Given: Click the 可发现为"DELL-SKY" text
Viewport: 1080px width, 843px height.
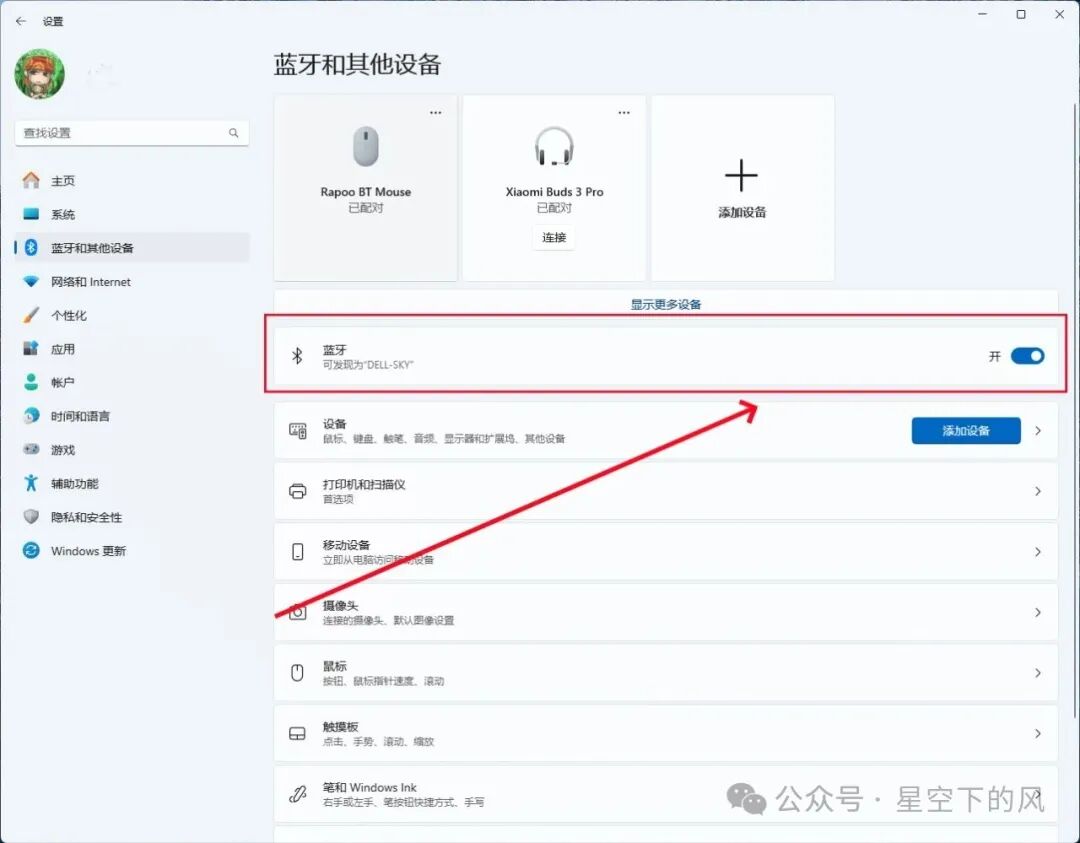Looking at the screenshot, I should (368, 365).
